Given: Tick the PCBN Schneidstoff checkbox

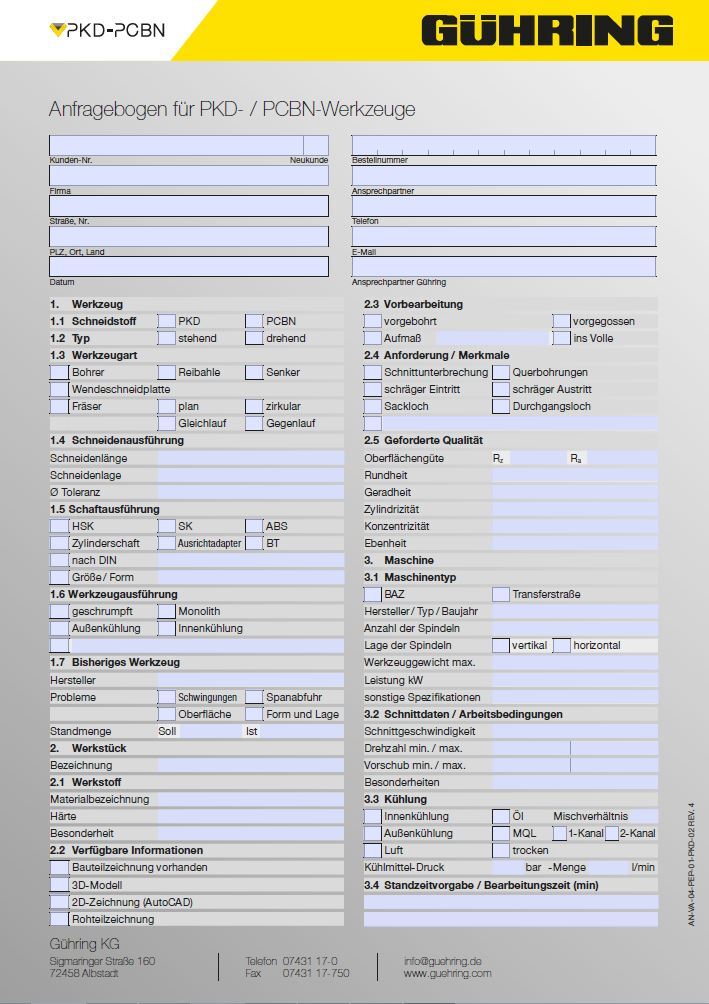Looking at the screenshot, I should (254, 321).
